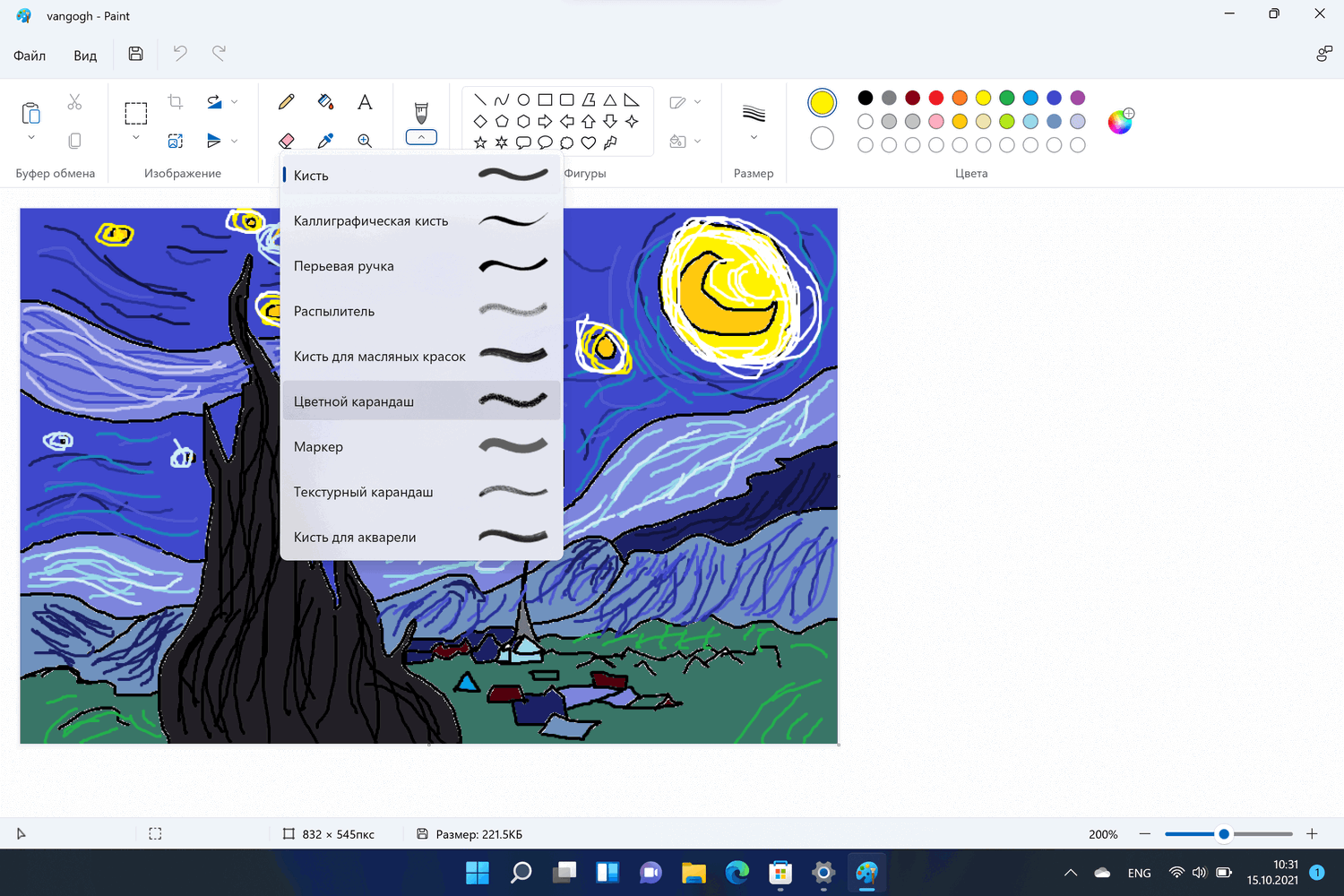Screen dimensions: 1344x896
Task: Click the Undo arrow
Action: 180,54
